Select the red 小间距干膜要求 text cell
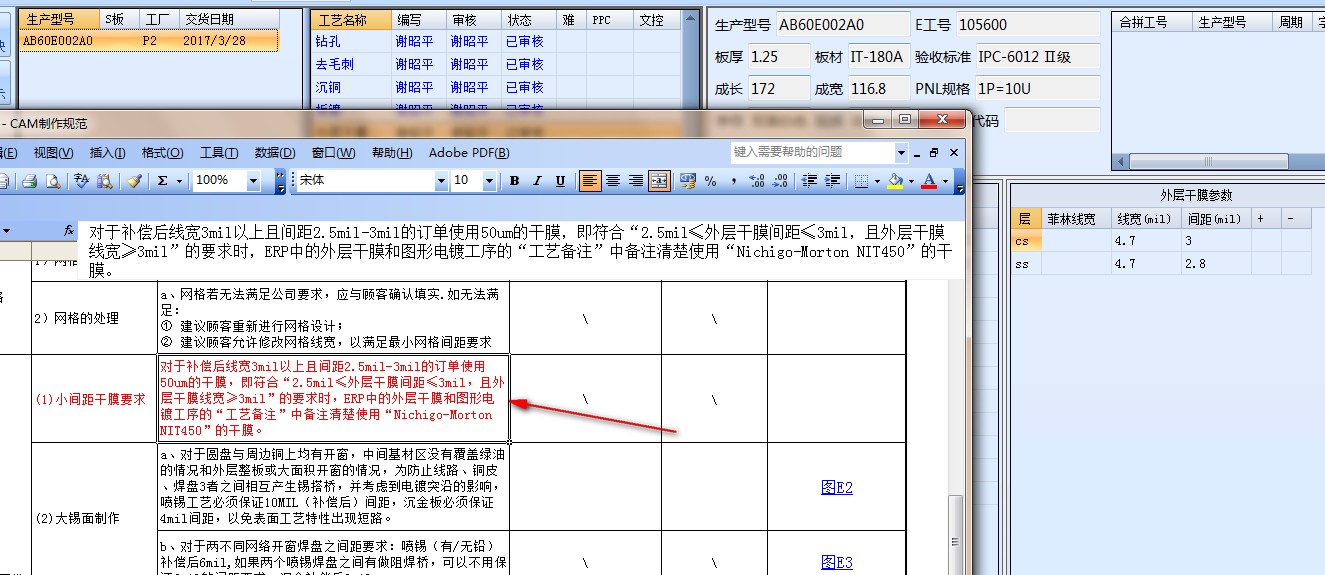 [x=334, y=398]
